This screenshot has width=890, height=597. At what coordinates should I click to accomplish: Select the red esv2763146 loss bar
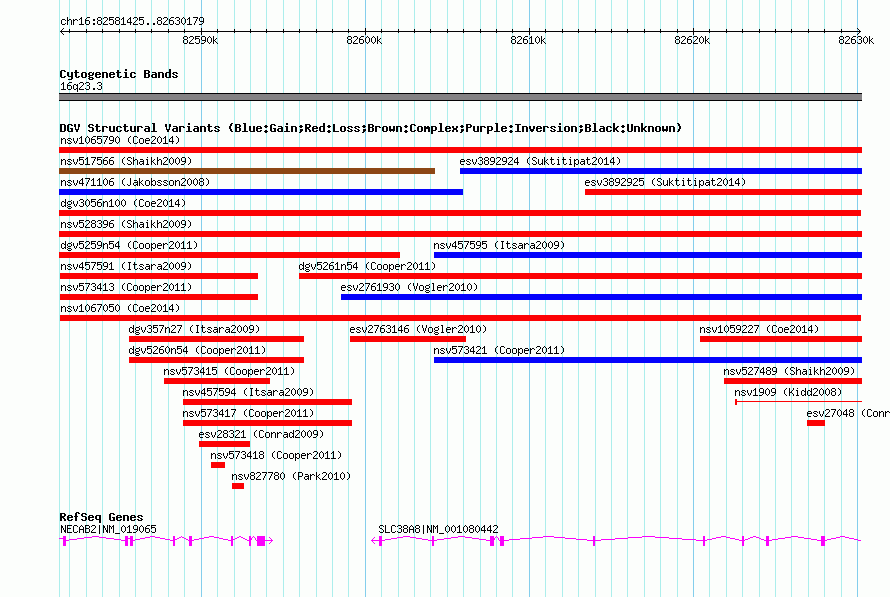pyautogui.click(x=408, y=339)
